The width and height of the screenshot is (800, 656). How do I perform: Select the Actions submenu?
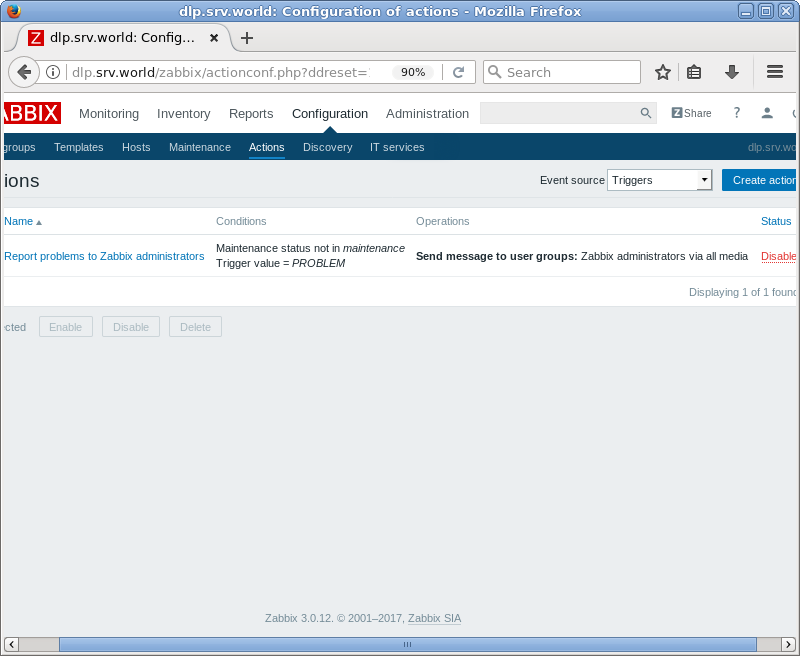266,147
